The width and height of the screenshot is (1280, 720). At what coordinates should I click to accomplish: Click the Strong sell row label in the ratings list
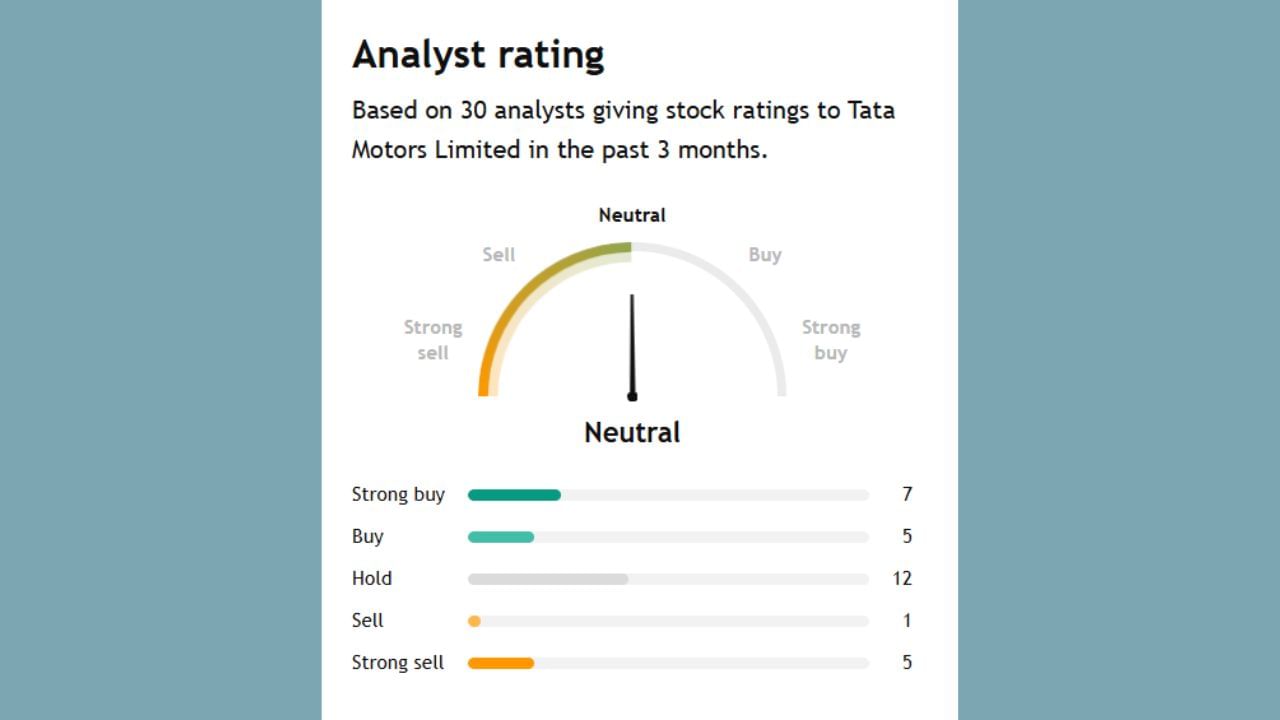point(398,663)
